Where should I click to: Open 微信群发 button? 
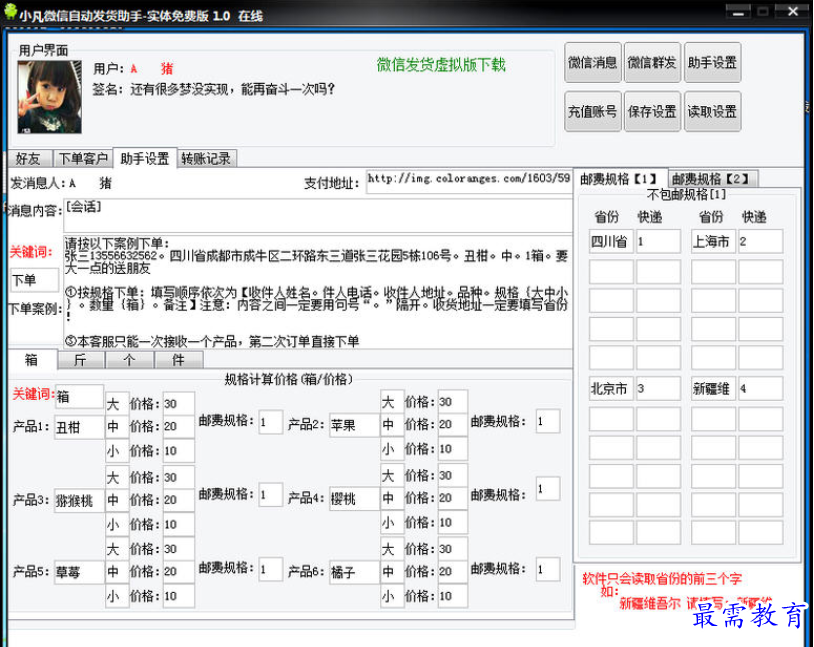[x=652, y=63]
